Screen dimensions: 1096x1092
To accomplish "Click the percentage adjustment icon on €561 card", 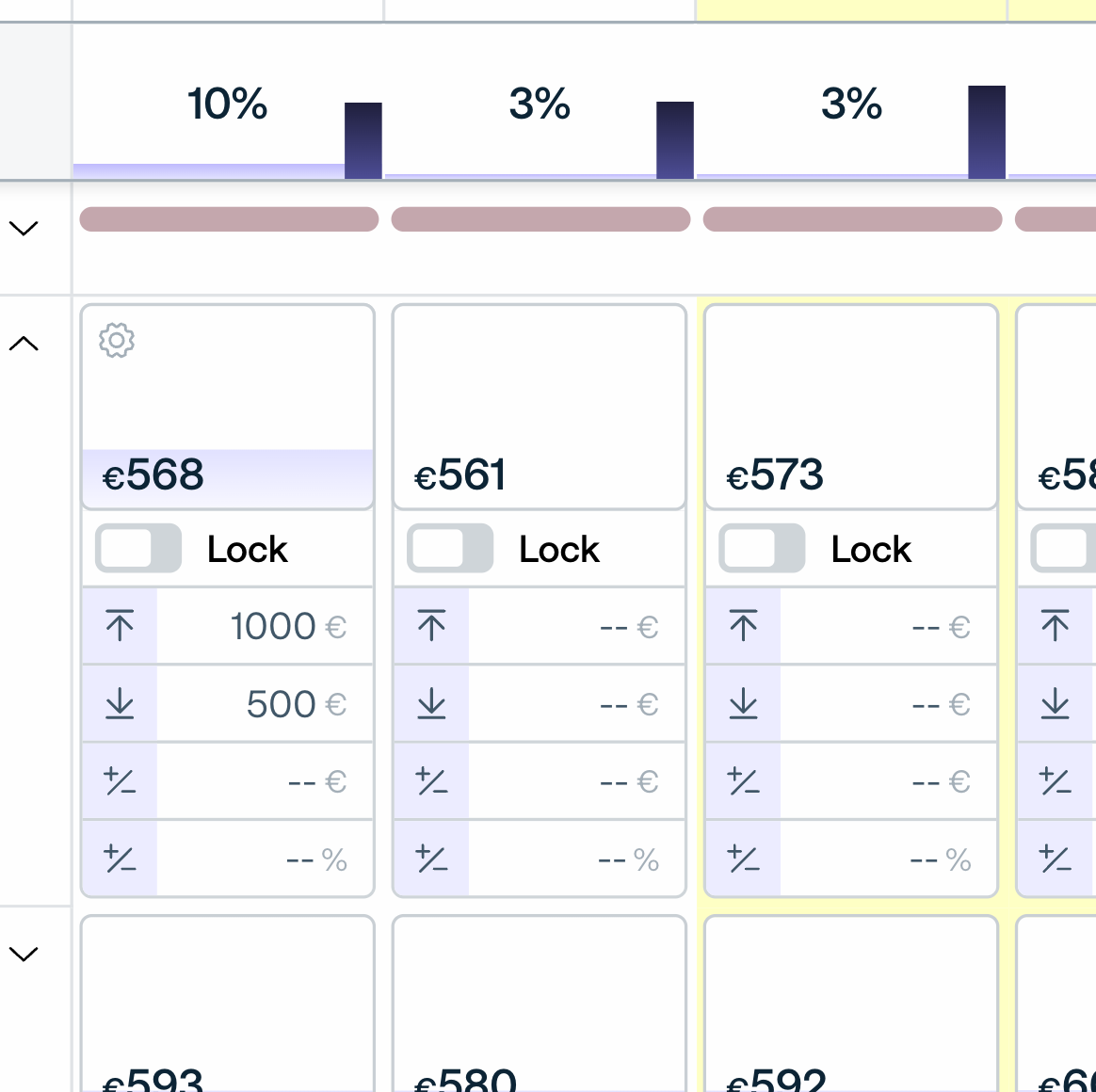I will tap(431, 858).
